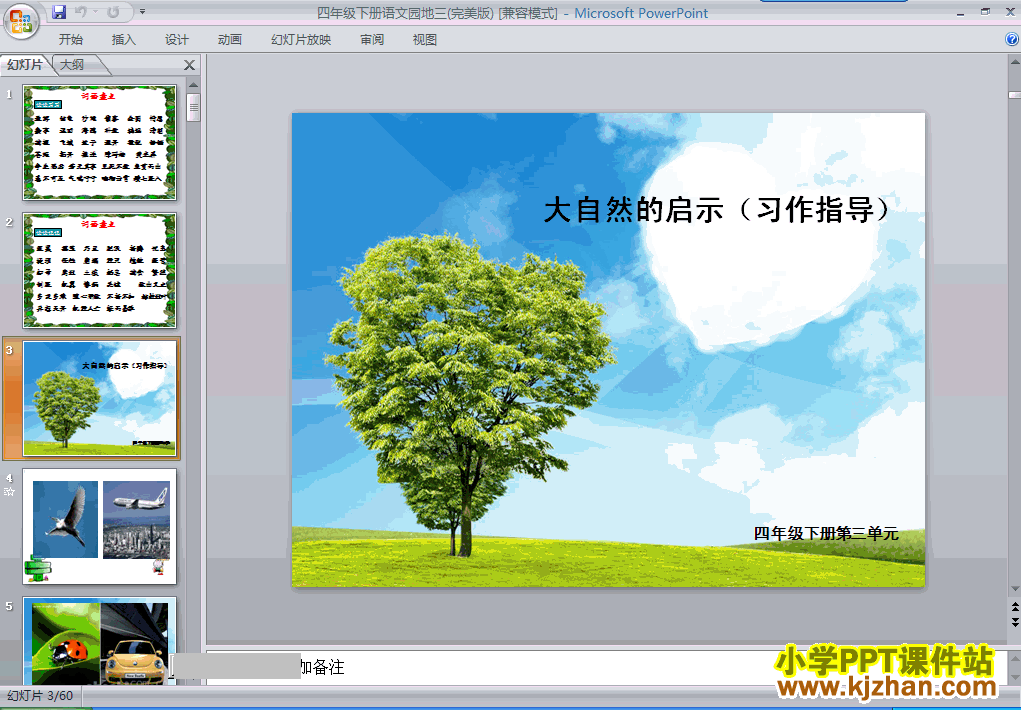Select the 幻灯片 pane tab
1021x710 pixels.
(x=25, y=64)
